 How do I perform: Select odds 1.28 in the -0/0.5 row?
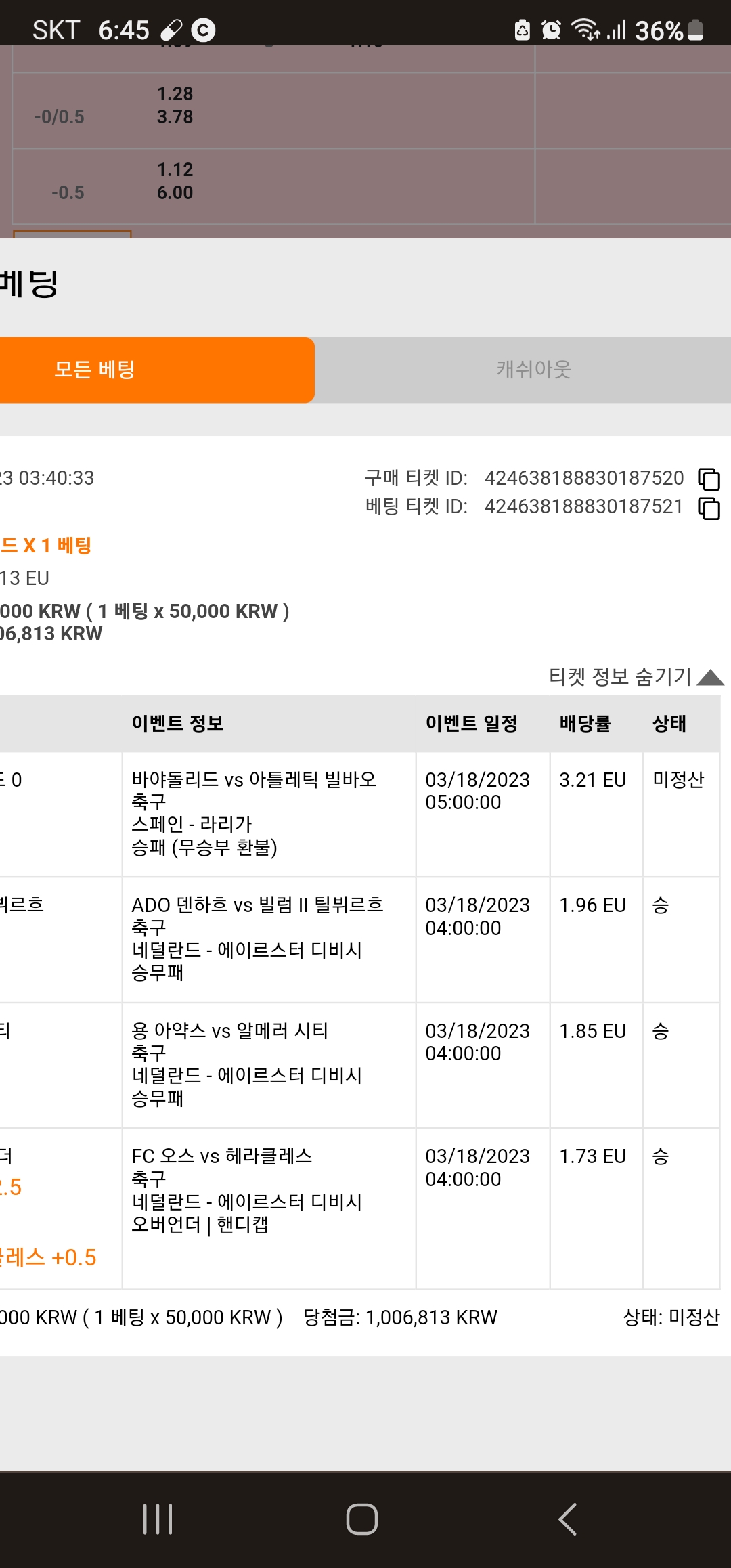coord(175,93)
